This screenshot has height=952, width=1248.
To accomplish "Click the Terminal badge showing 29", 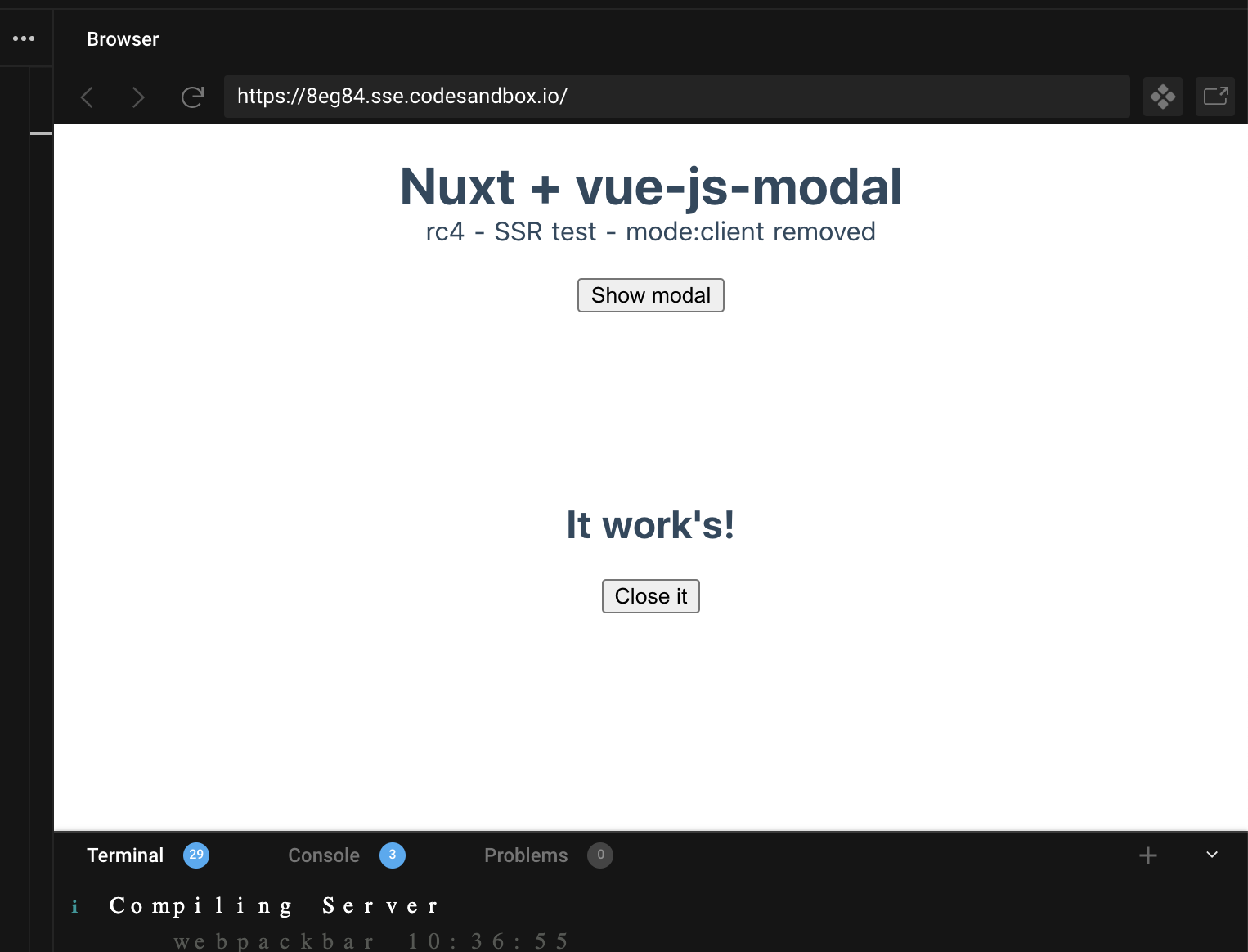I will click(x=196, y=855).
